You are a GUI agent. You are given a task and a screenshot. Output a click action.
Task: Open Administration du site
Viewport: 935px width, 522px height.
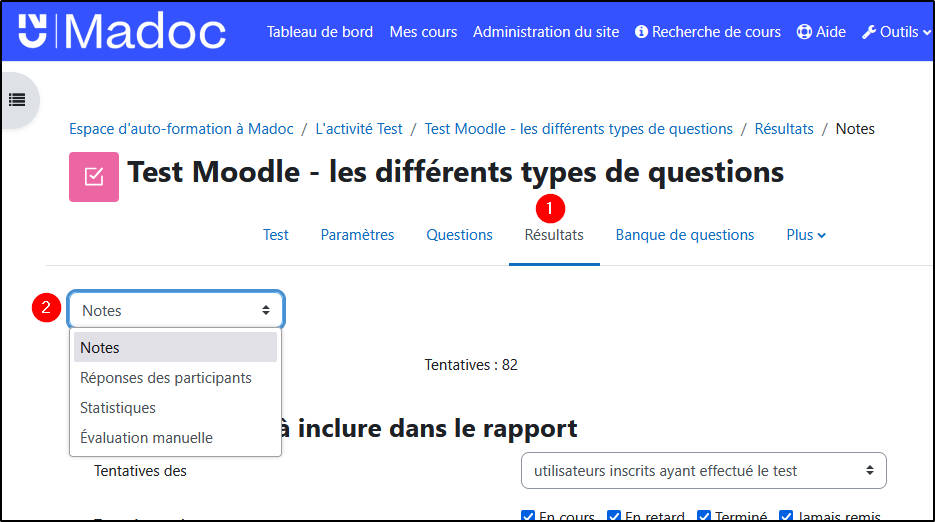click(546, 32)
